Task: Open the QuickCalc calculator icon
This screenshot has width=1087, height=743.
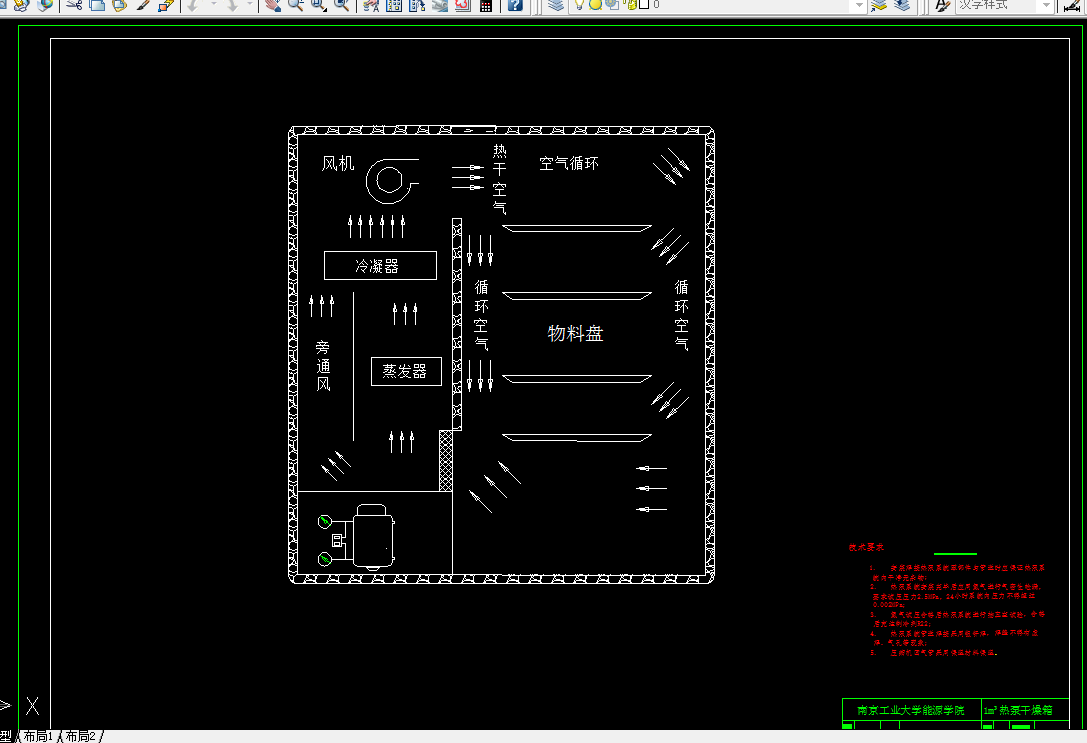Action: click(485, 5)
